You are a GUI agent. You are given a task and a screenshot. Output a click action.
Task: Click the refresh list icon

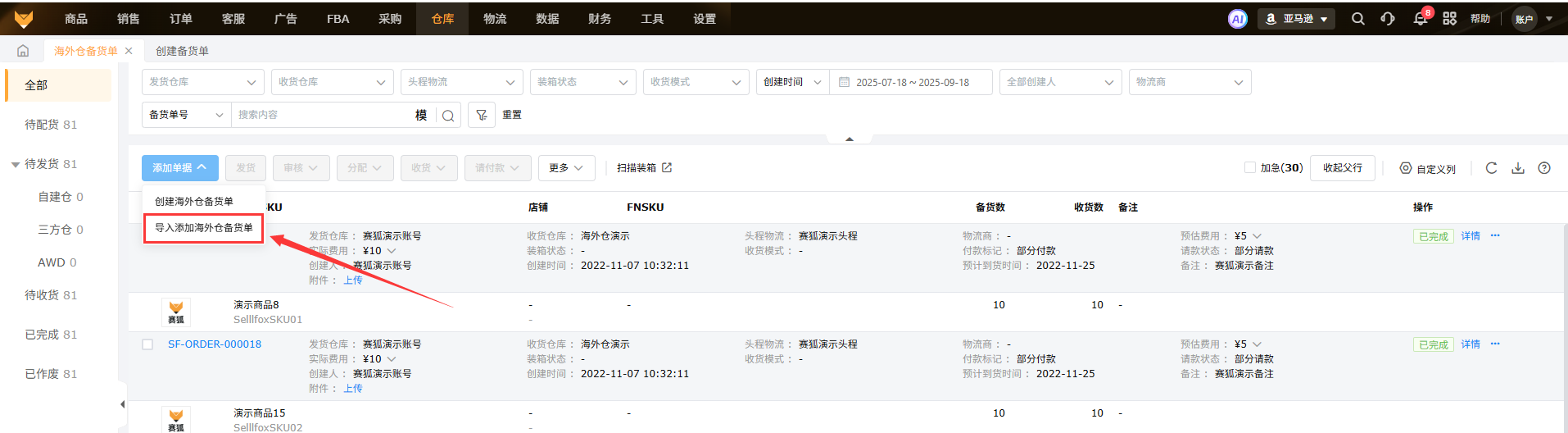tap(1491, 168)
